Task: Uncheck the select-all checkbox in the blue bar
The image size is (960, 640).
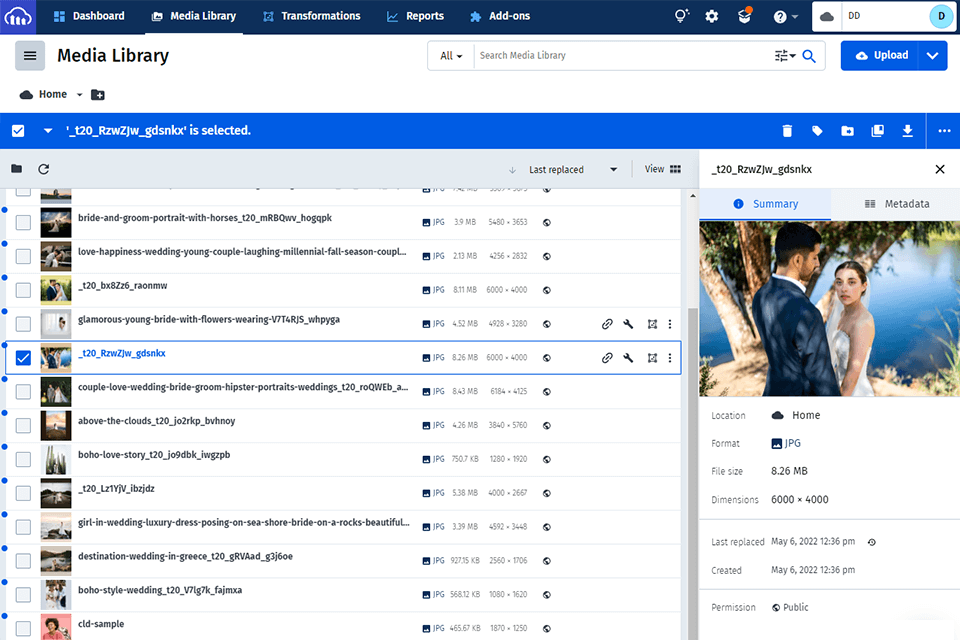Action: tap(18, 130)
